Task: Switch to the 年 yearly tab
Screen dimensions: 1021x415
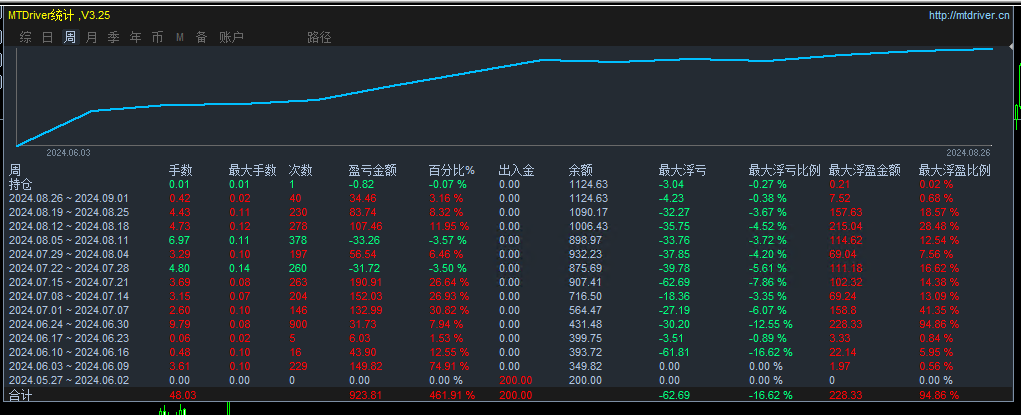Action: click(x=135, y=37)
